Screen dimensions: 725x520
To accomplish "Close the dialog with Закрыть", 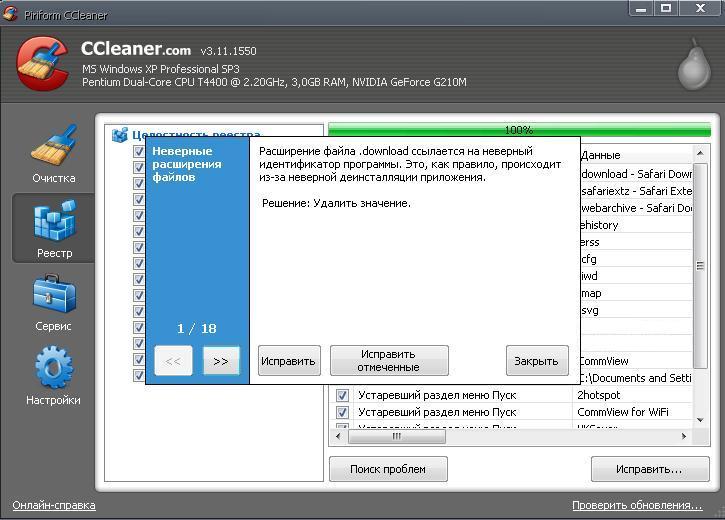I will (537, 361).
